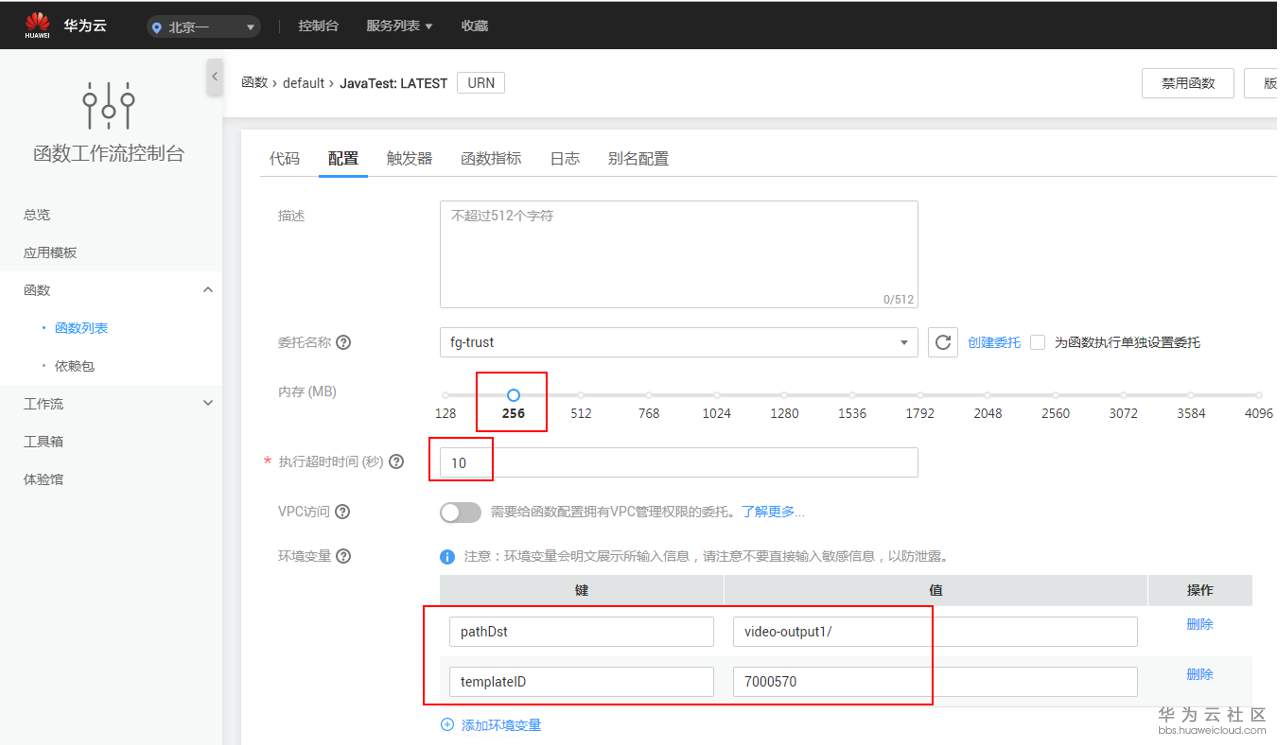The width and height of the screenshot is (1280, 745).
Task: Open the help icon next to 委托名称
Action: point(343,341)
